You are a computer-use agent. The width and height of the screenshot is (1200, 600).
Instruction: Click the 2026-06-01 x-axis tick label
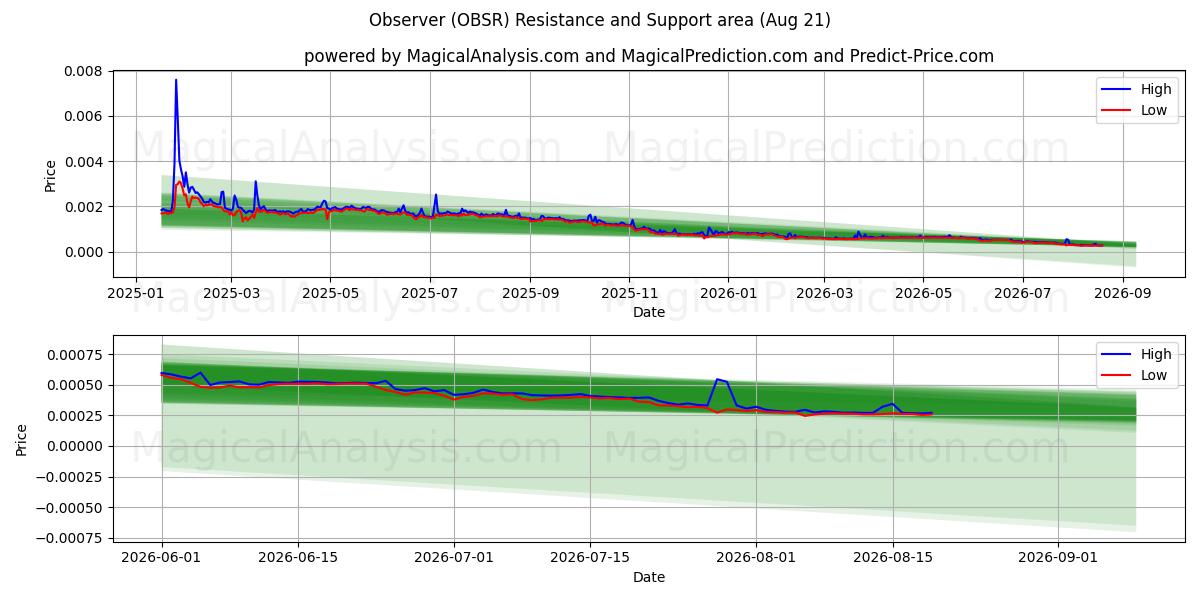[x=162, y=559]
